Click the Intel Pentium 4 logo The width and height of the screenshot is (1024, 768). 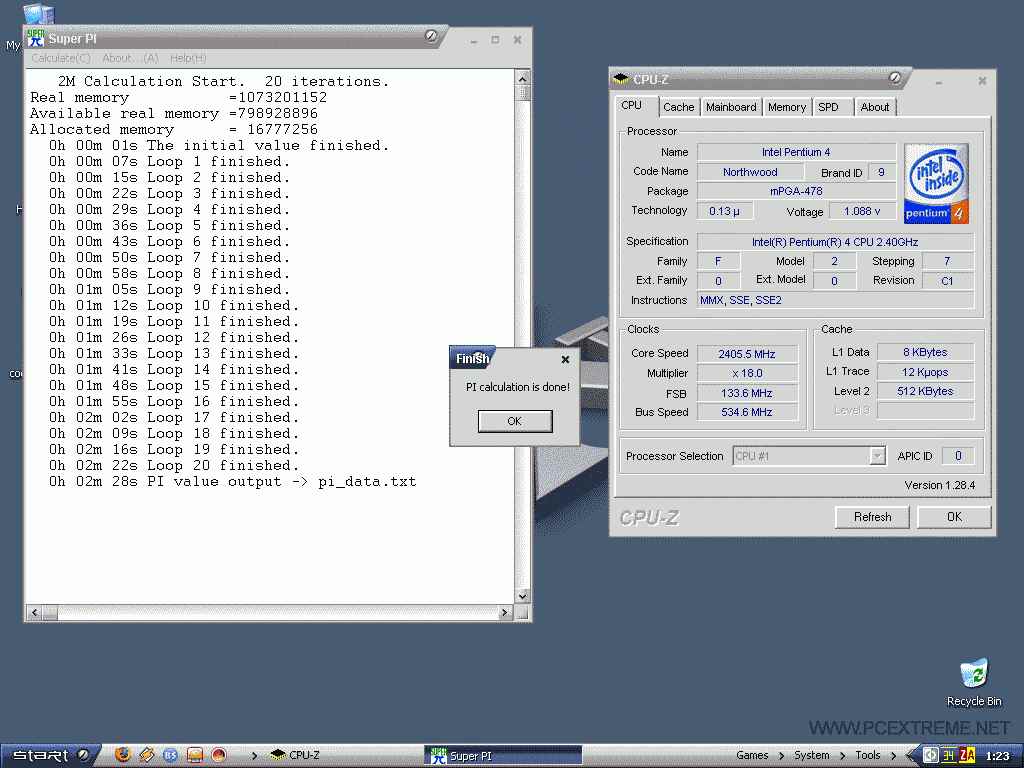tap(936, 183)
